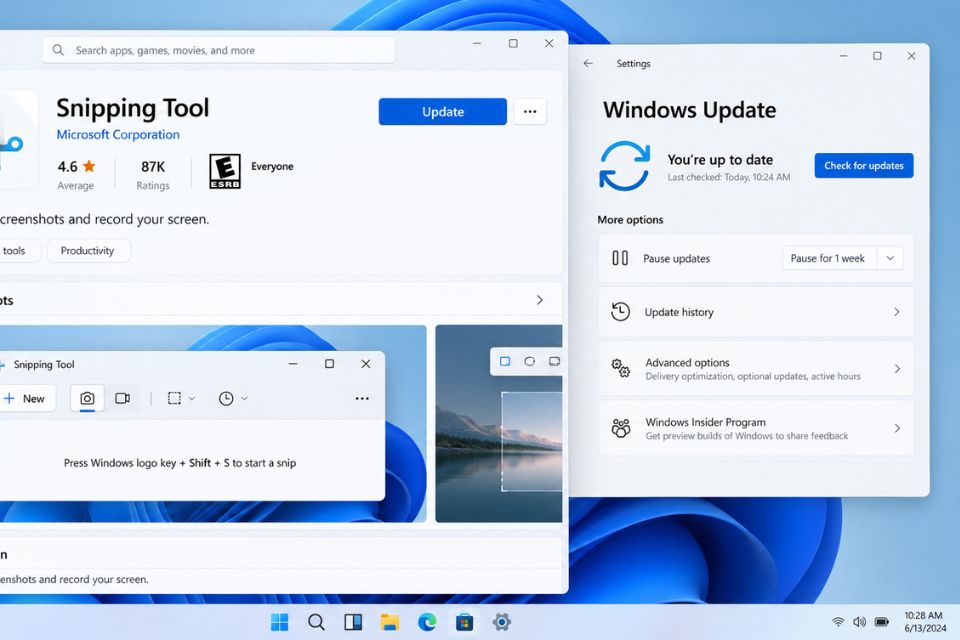Switch to Microsoft Store taskbar icon

point(464,622)
